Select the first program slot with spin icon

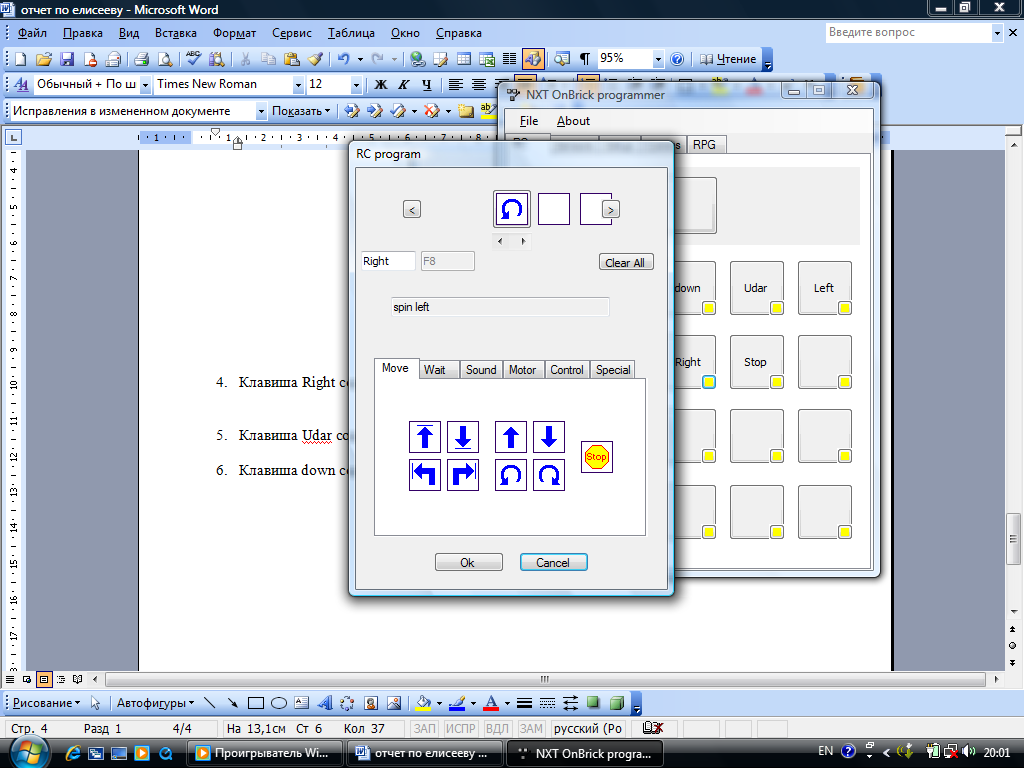coord(511,209)
